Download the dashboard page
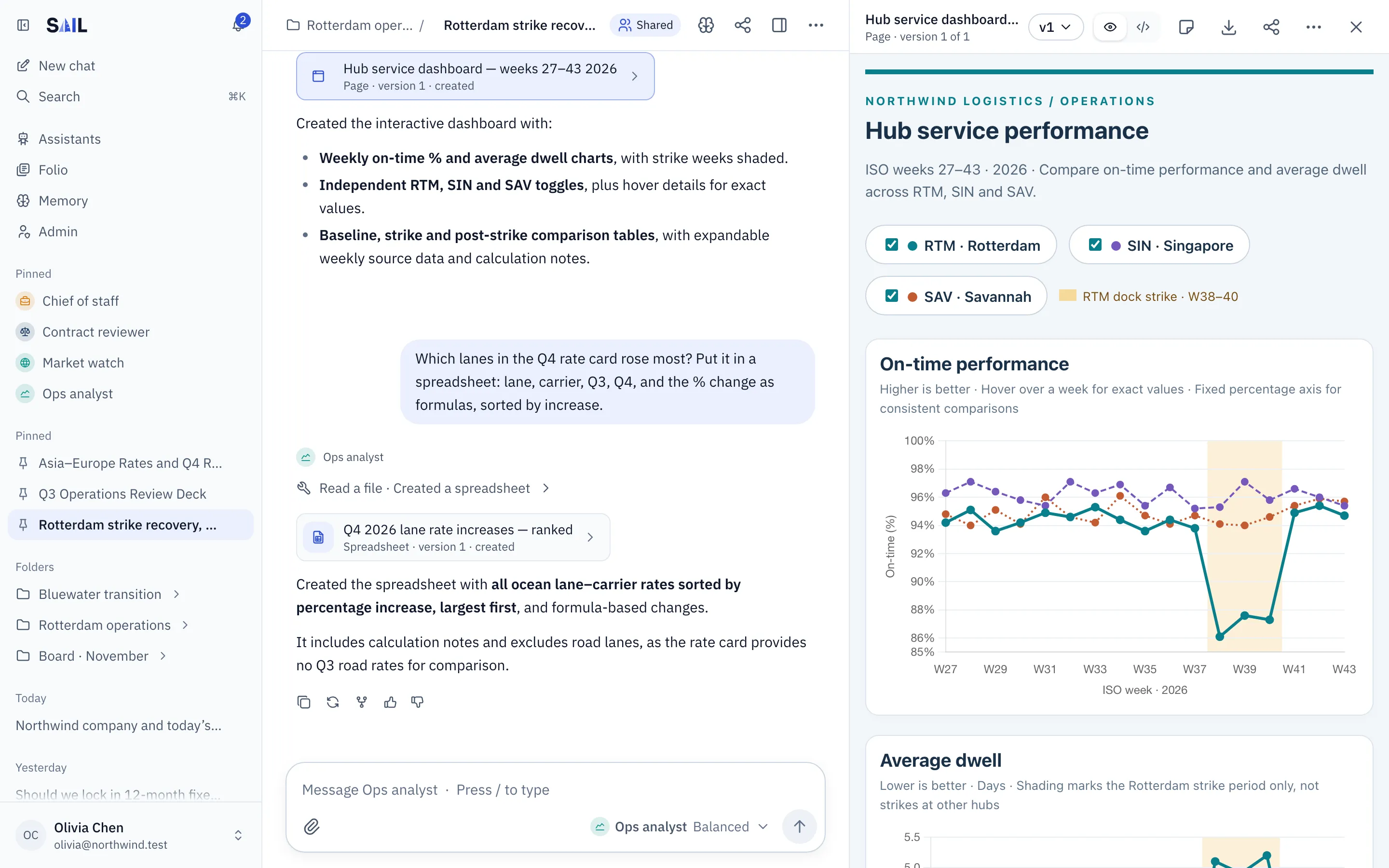Viewport: 1389px width, 868px height. click(x=1229, y=27)
